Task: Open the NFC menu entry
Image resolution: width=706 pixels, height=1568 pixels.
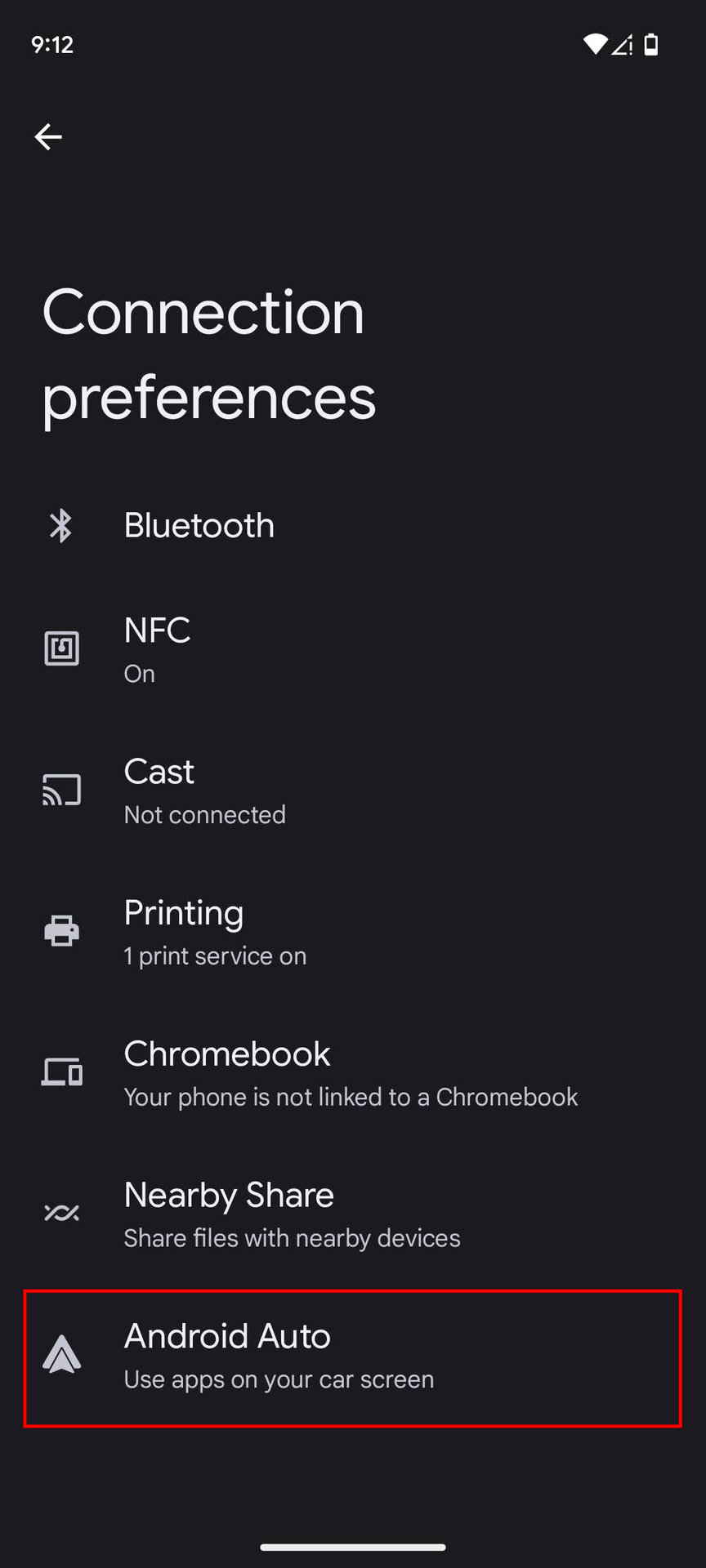Action: (x=157, y=631)
